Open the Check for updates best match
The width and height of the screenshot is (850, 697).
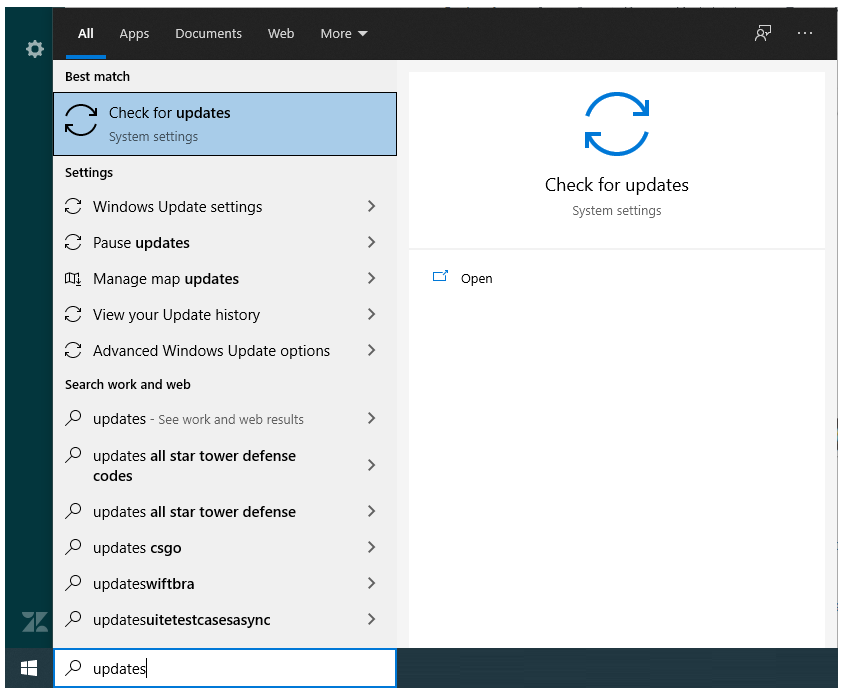click(225, 124)
